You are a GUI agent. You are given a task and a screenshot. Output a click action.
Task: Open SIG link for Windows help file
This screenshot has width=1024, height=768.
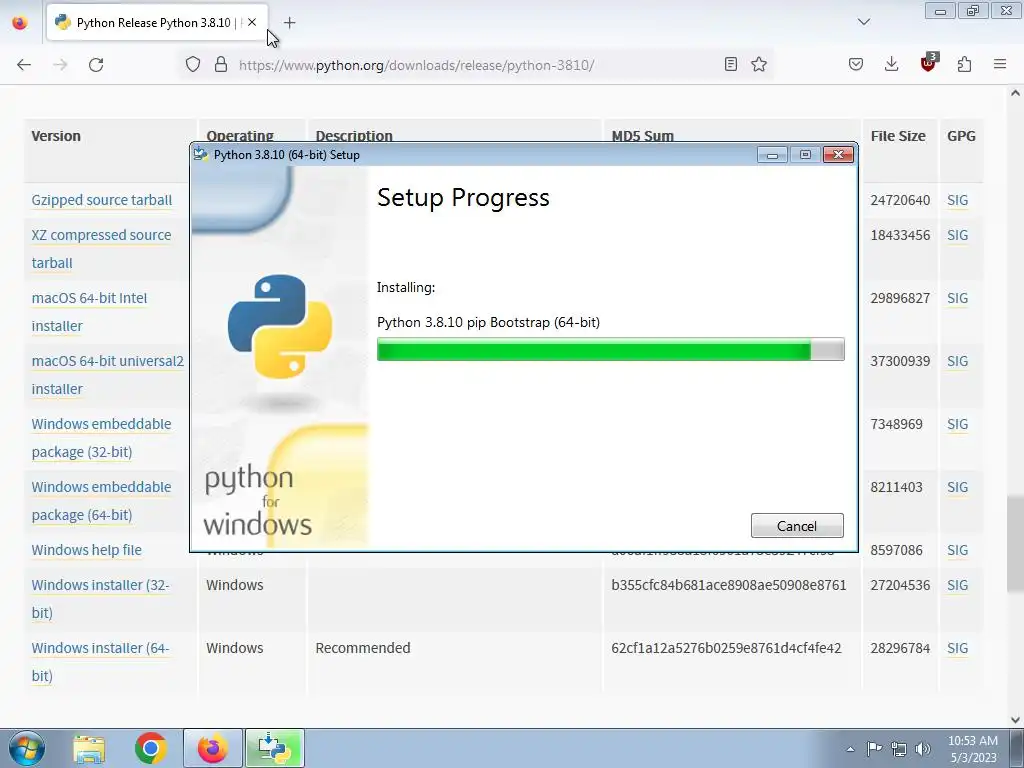click(x=957, y=550)
